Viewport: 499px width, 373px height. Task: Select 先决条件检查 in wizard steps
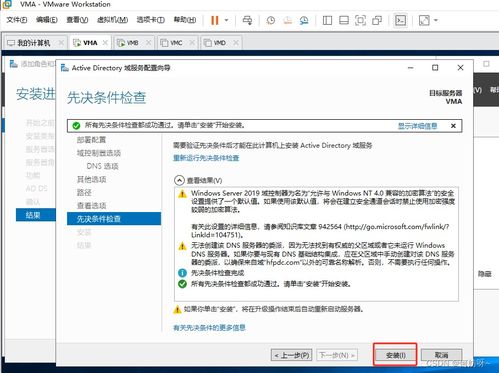click(x=114, y=219)
